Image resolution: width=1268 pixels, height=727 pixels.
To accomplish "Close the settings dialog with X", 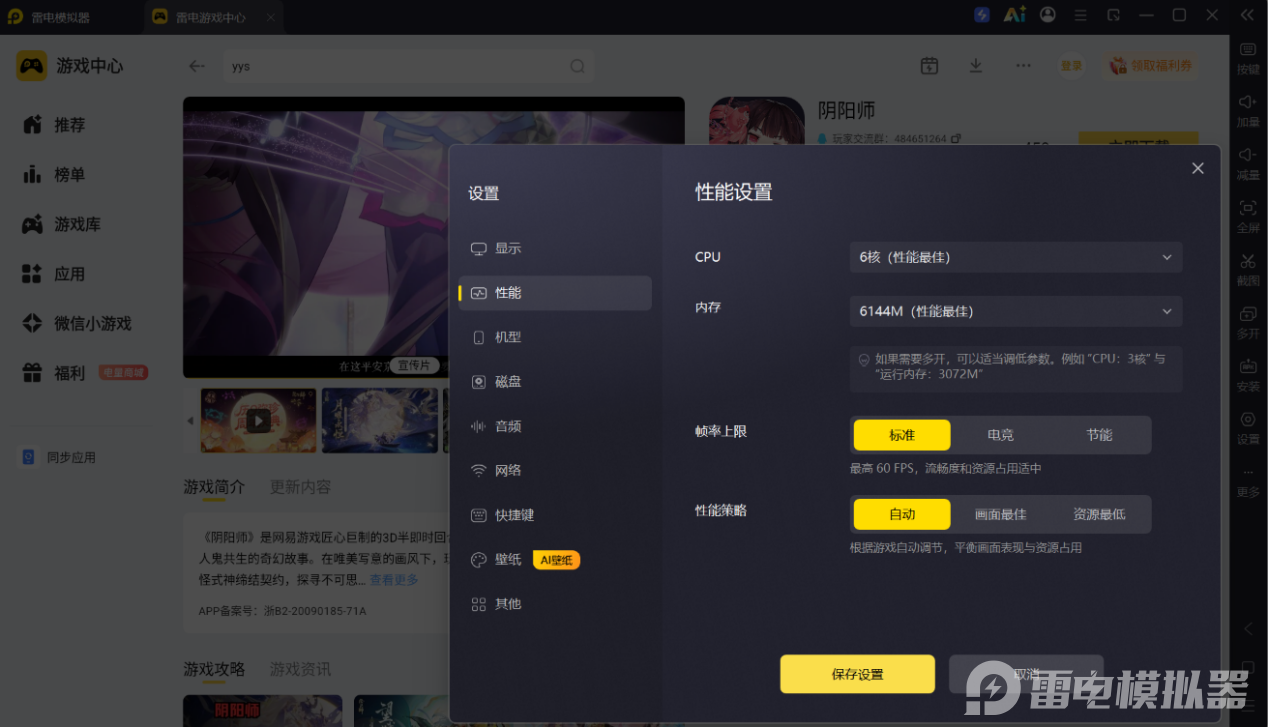I will coord(1198,168).
